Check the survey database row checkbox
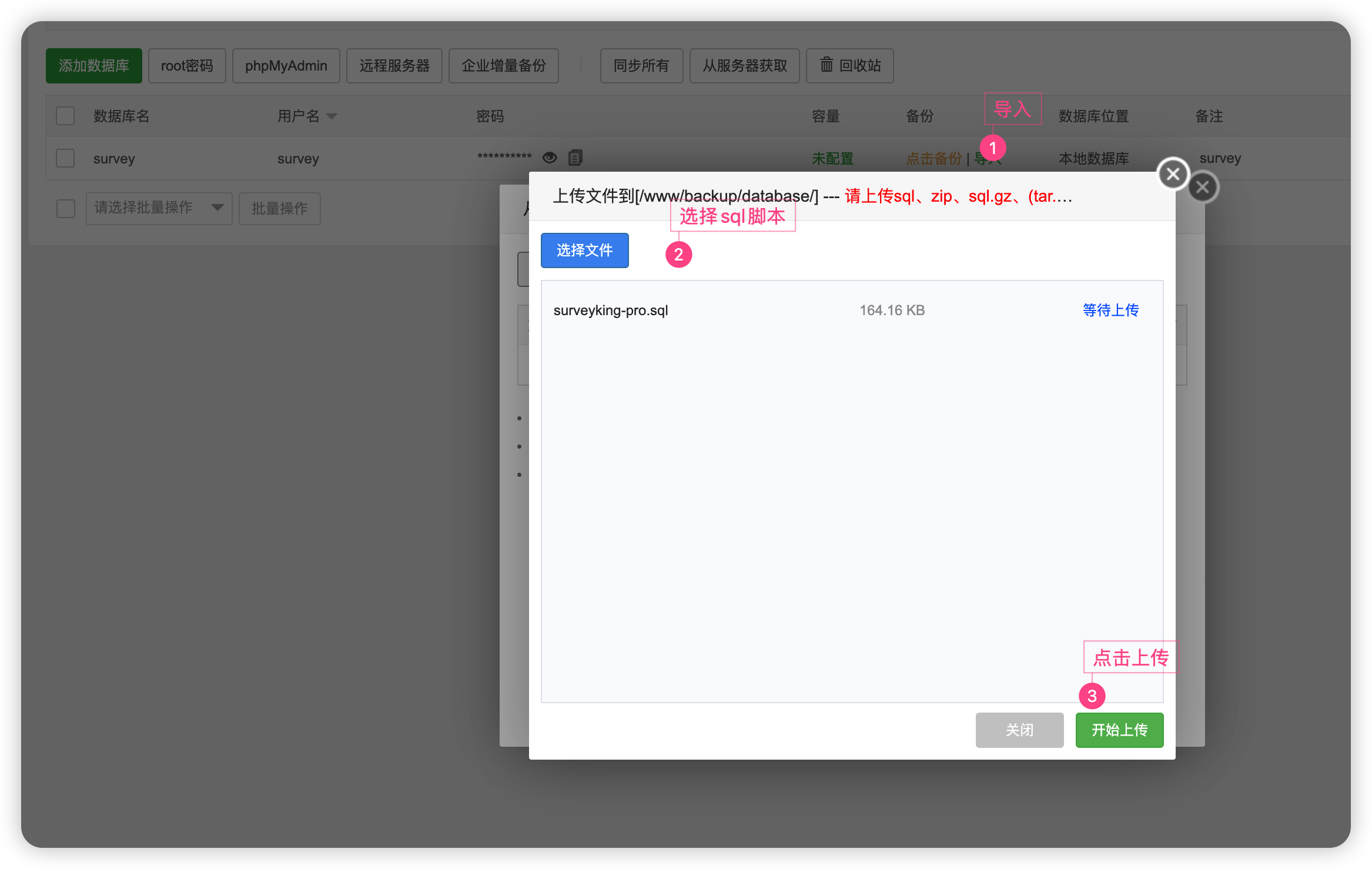This screenshot has width=1372, height=869. coord(65,158)
